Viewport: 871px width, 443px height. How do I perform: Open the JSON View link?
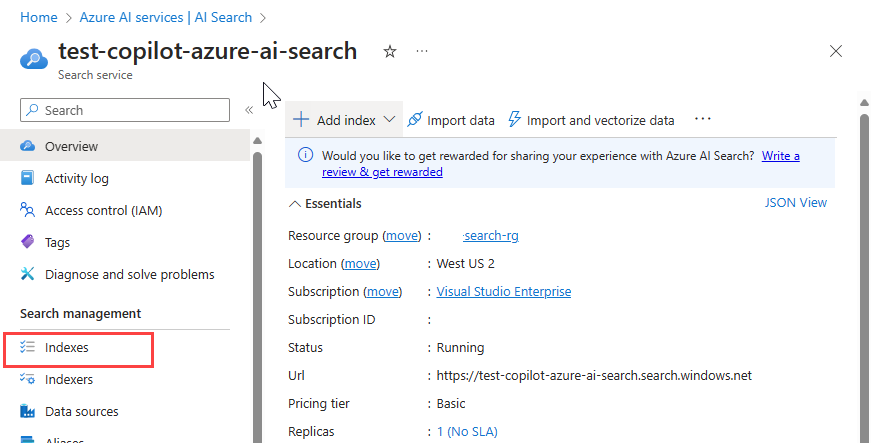pos(795,203)
